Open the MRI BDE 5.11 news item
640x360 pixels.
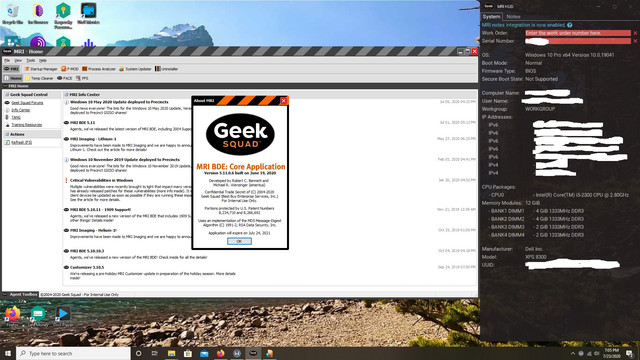point(82,122)
